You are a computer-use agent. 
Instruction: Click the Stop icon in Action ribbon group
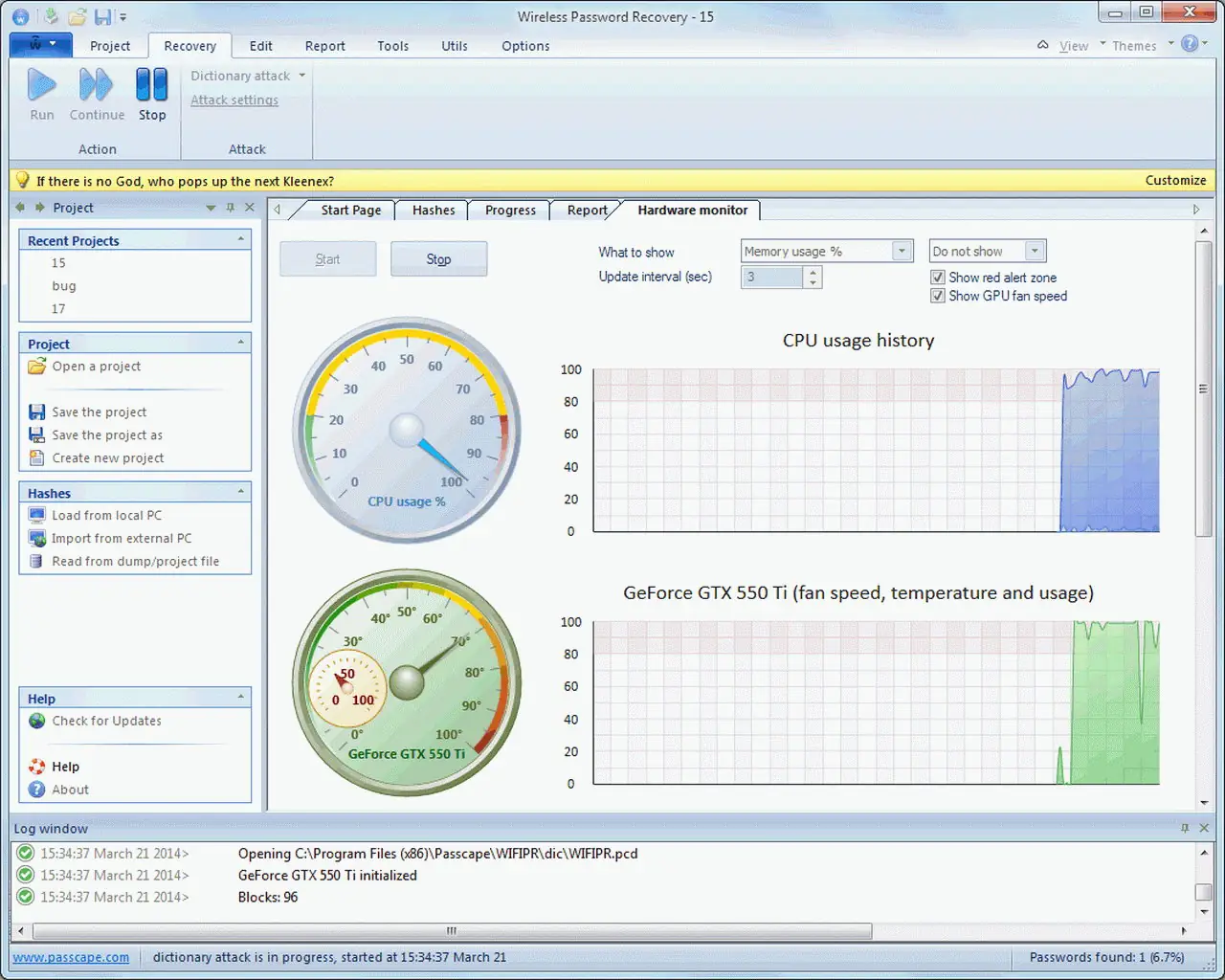[151, 85]
